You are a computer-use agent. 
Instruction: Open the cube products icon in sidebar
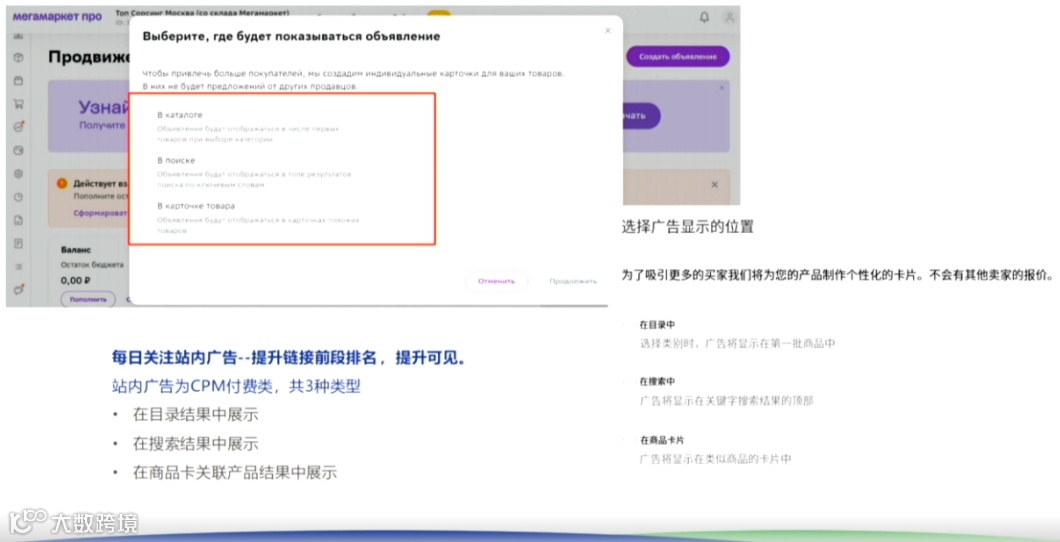[x=19, y=58]
